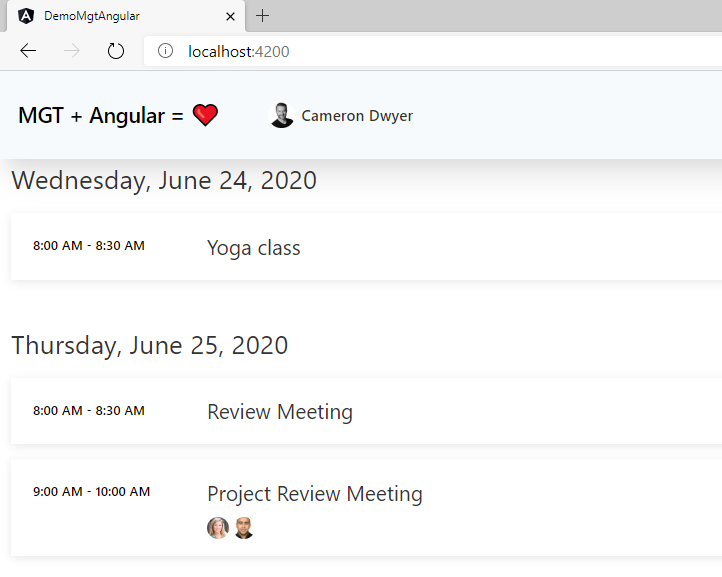This screenshot has width=722, height=577.
Task: Open the Cameron Dwyer name label
Action: click(x=357, y=116)
